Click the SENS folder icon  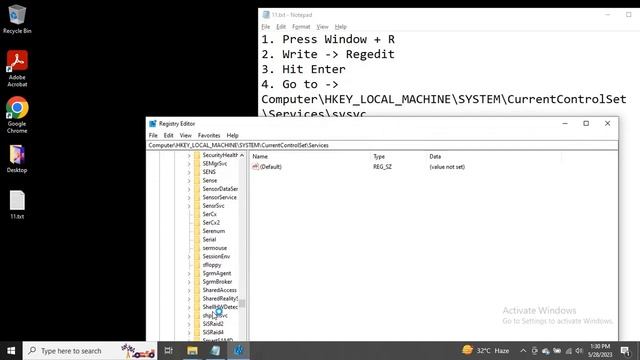pos(198,172)
